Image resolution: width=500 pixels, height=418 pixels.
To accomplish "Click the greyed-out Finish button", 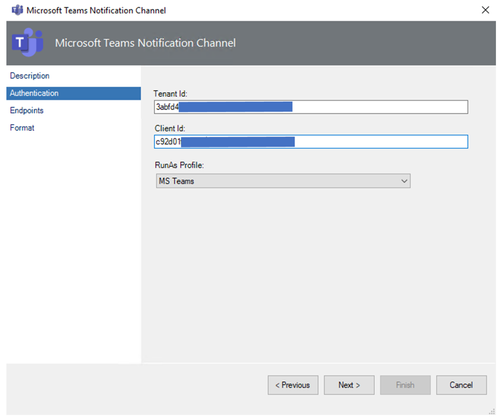I will 405,385.
